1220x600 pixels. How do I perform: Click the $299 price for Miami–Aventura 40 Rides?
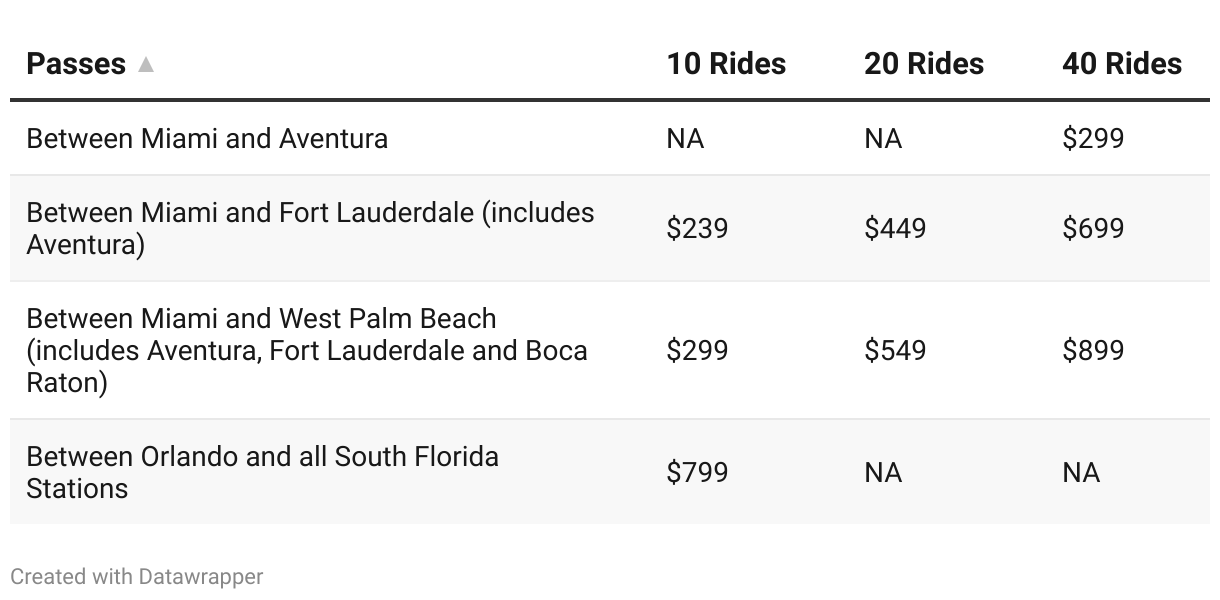(x=1093, y=138)
